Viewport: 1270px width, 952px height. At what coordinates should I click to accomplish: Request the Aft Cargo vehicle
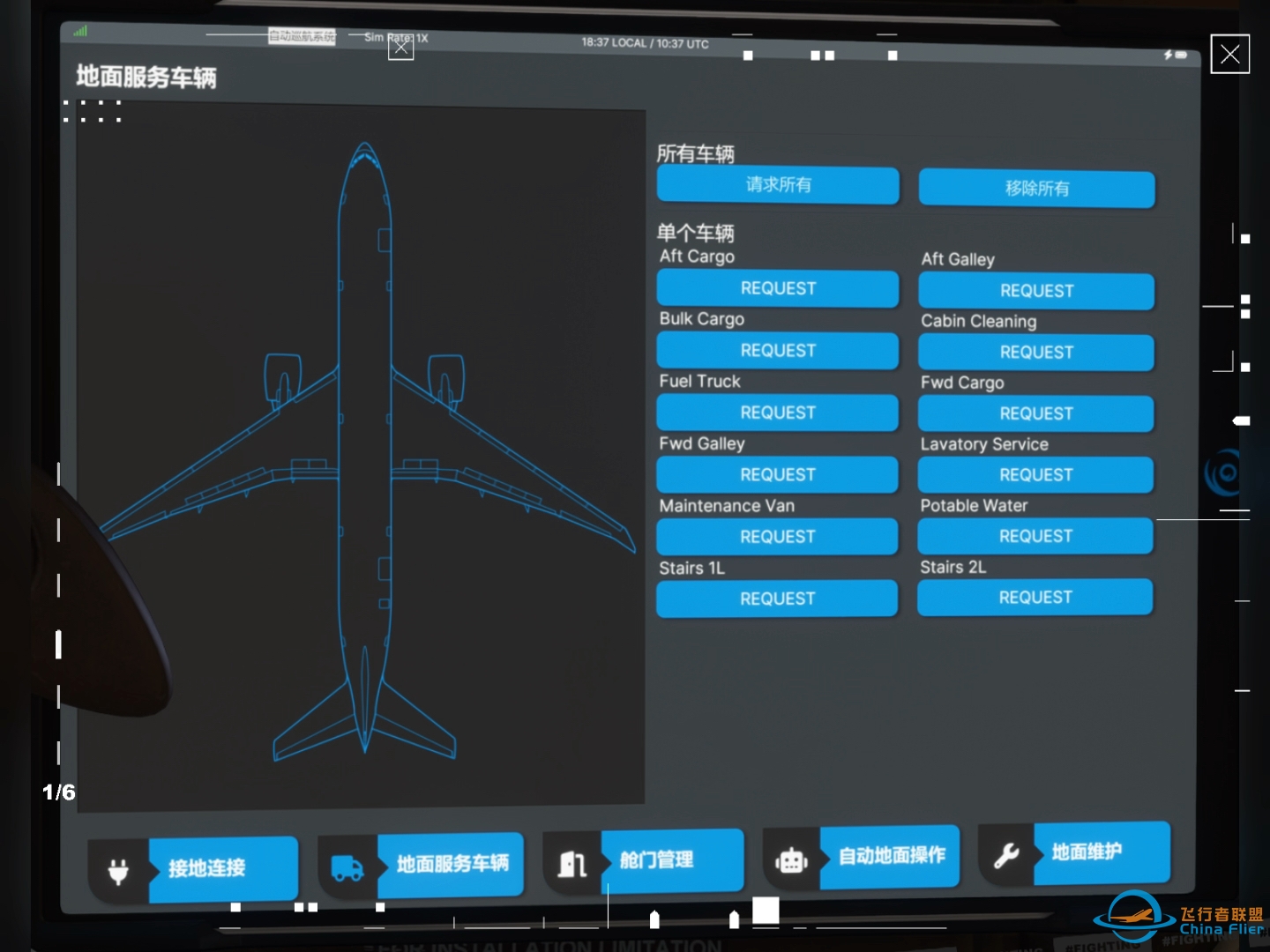(778, 288)
